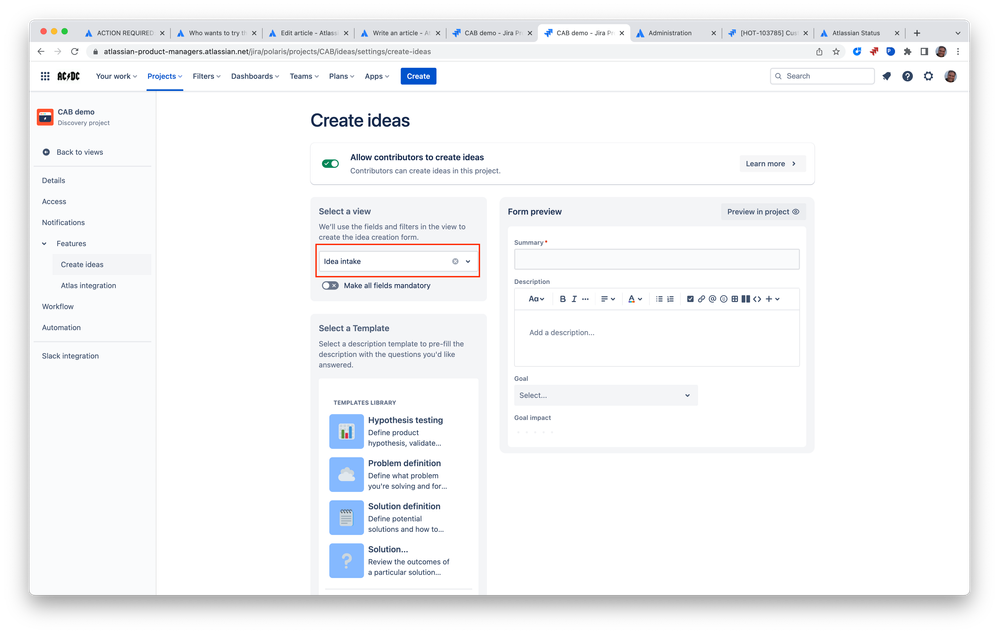Open the notifications bell
Image resolution: width=999 pixels, height=634 pixels.
click(886, 76)
